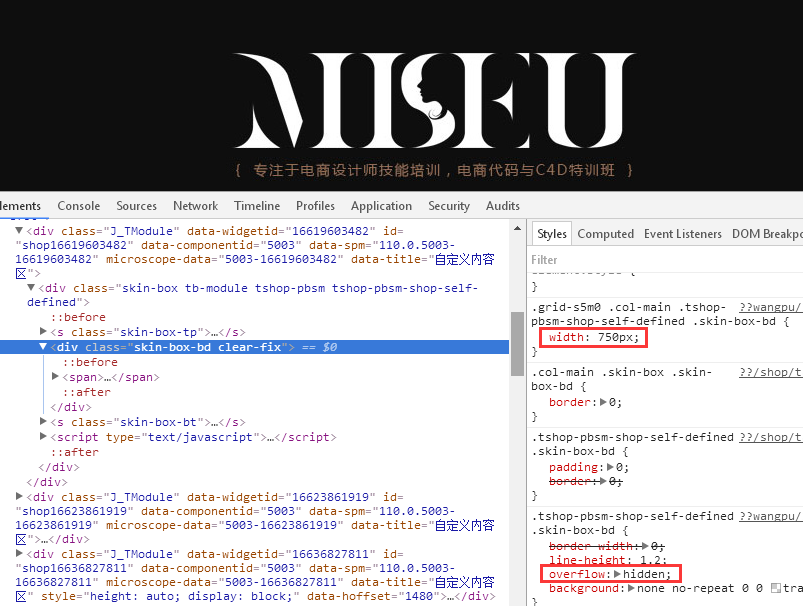
Task: Open the background color swatch picker
Action: [775, 588]
